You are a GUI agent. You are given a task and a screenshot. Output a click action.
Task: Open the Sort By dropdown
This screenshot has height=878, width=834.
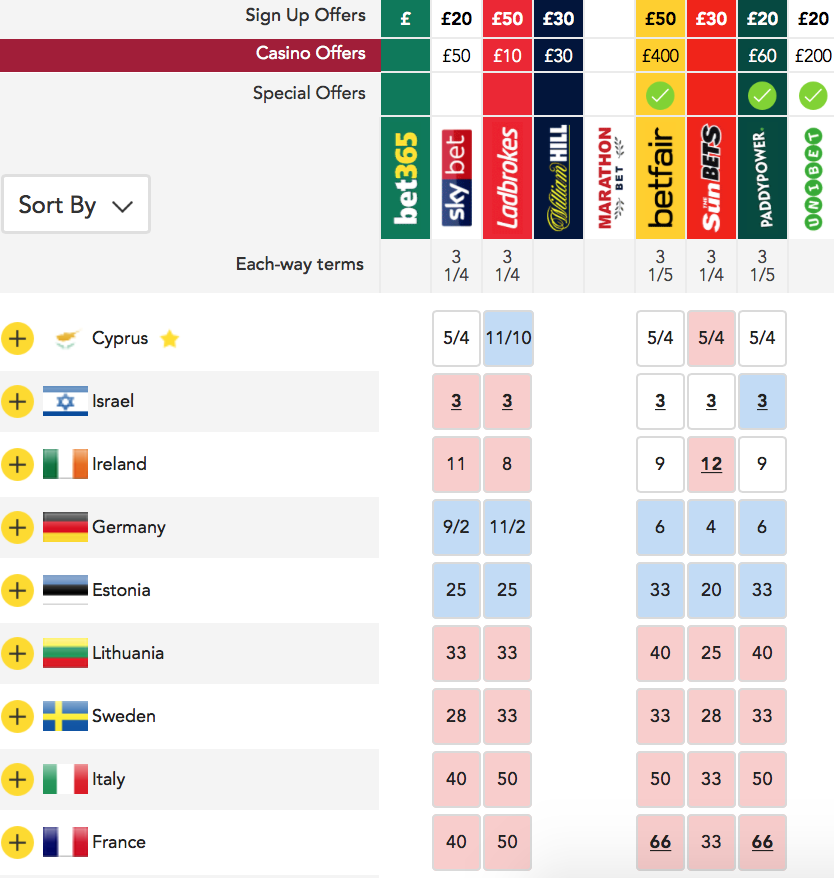[76, 205]
